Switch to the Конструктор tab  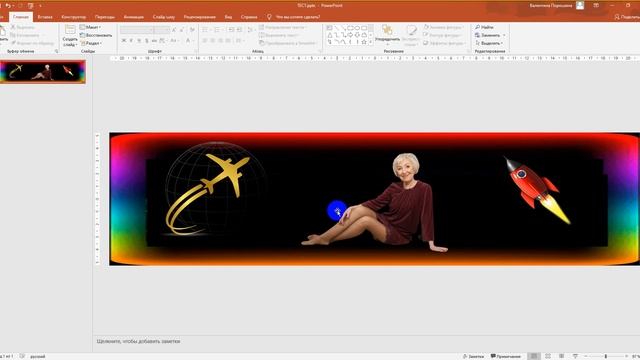(x=74, y=17)
